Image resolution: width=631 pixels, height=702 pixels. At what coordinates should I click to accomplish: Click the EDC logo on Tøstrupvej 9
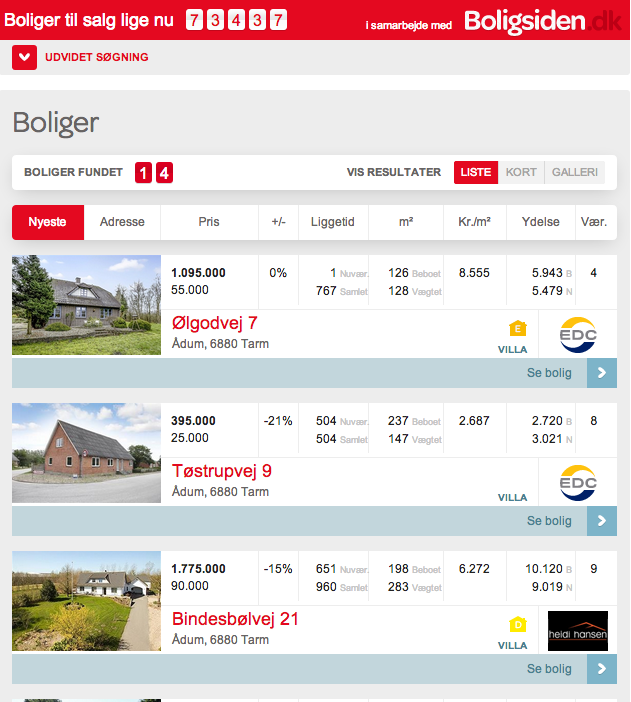pyautogui.click(x=577, y=482)
